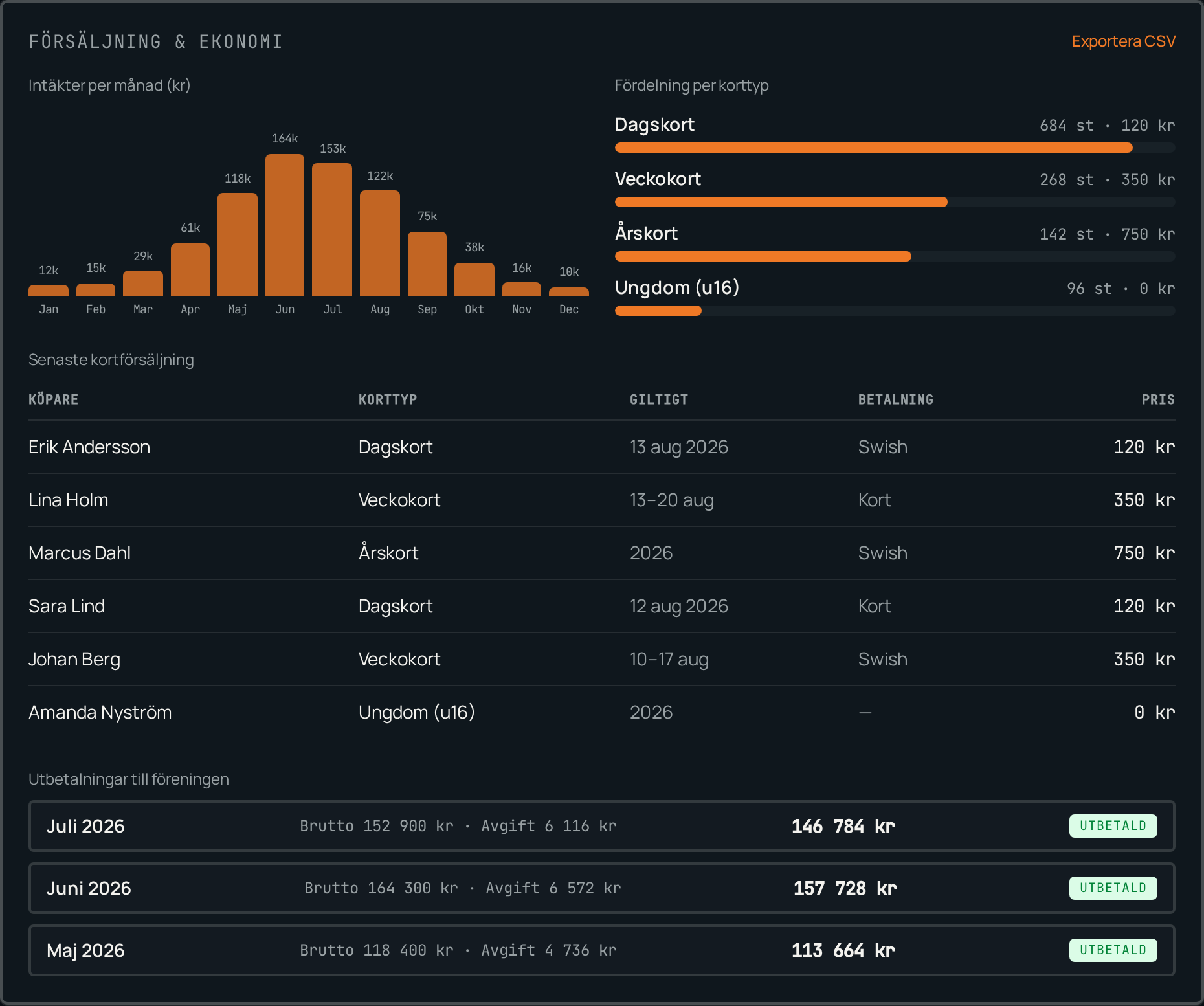The image size is (1204, 1006).
Task: Click the Utbetald badge for Juli 2026
Action: pos(1113,826)
